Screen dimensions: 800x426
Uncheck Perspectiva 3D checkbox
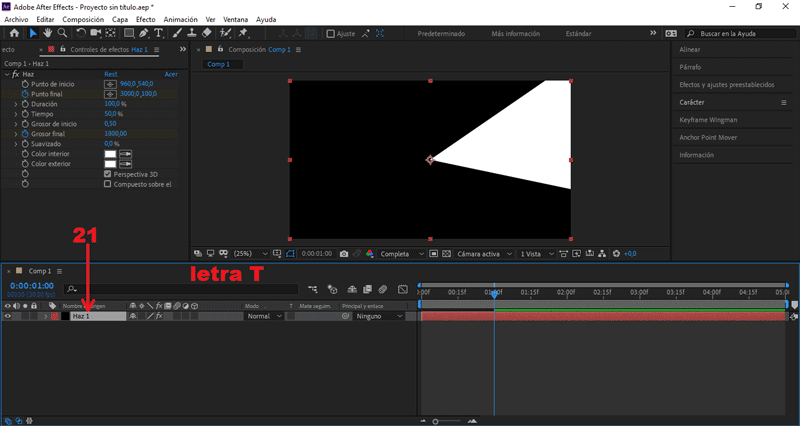tap(108, 174)
